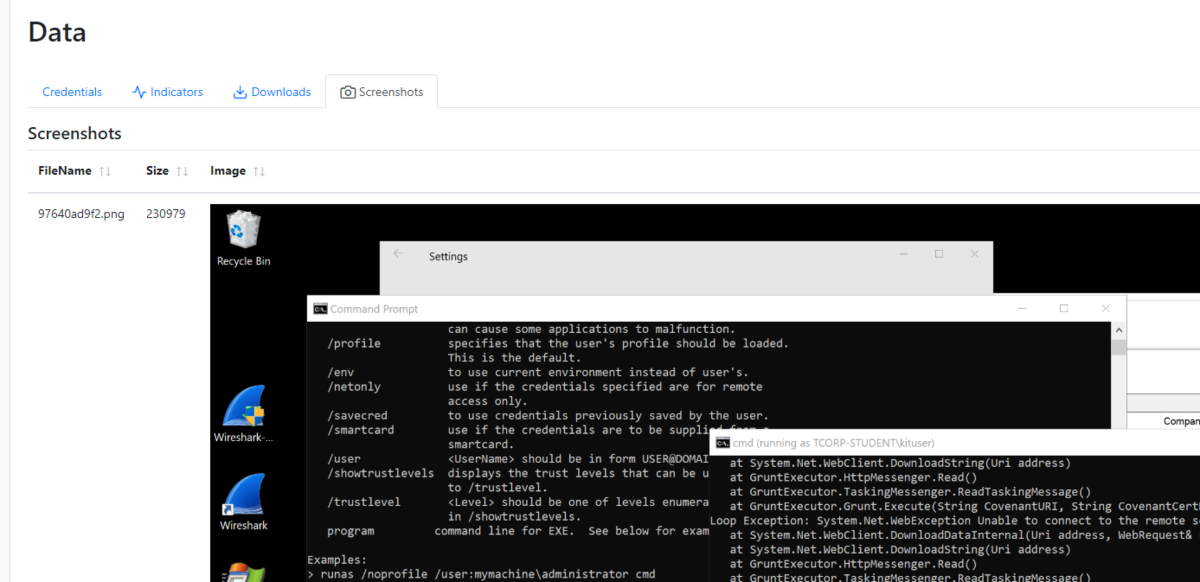Click the Settings window title text
Screen dimensions: 1200x582
(448, 256)
